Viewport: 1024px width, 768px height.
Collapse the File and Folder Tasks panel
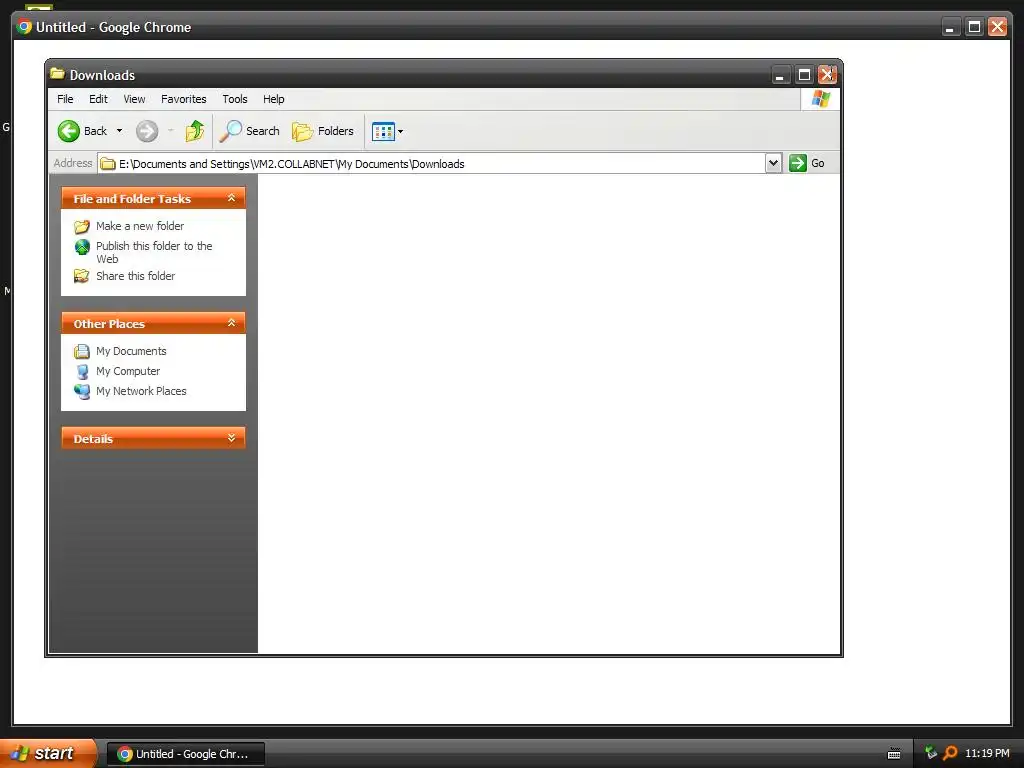(231, 198)
